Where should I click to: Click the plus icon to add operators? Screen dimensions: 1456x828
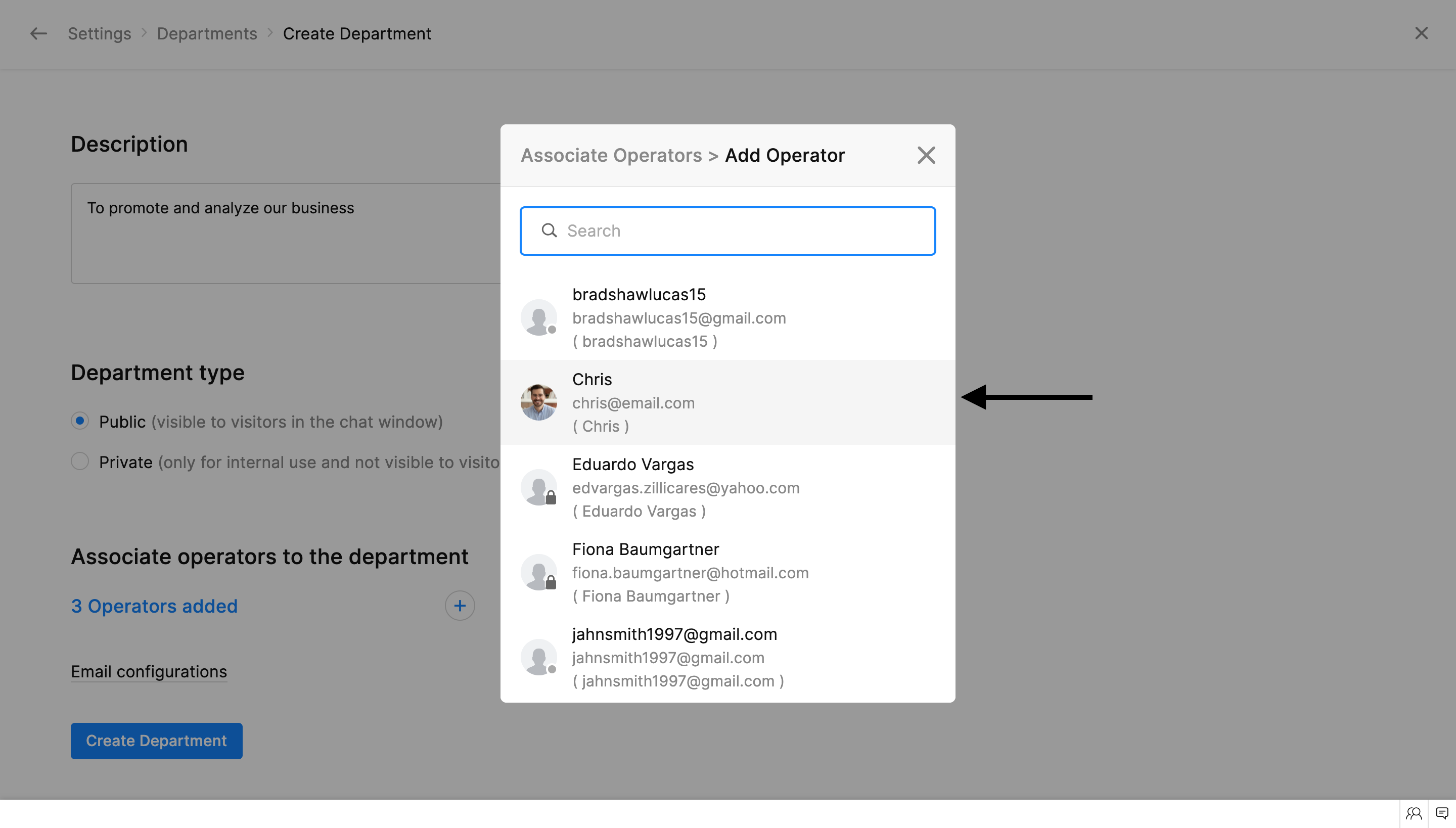[x=460, y=606]
